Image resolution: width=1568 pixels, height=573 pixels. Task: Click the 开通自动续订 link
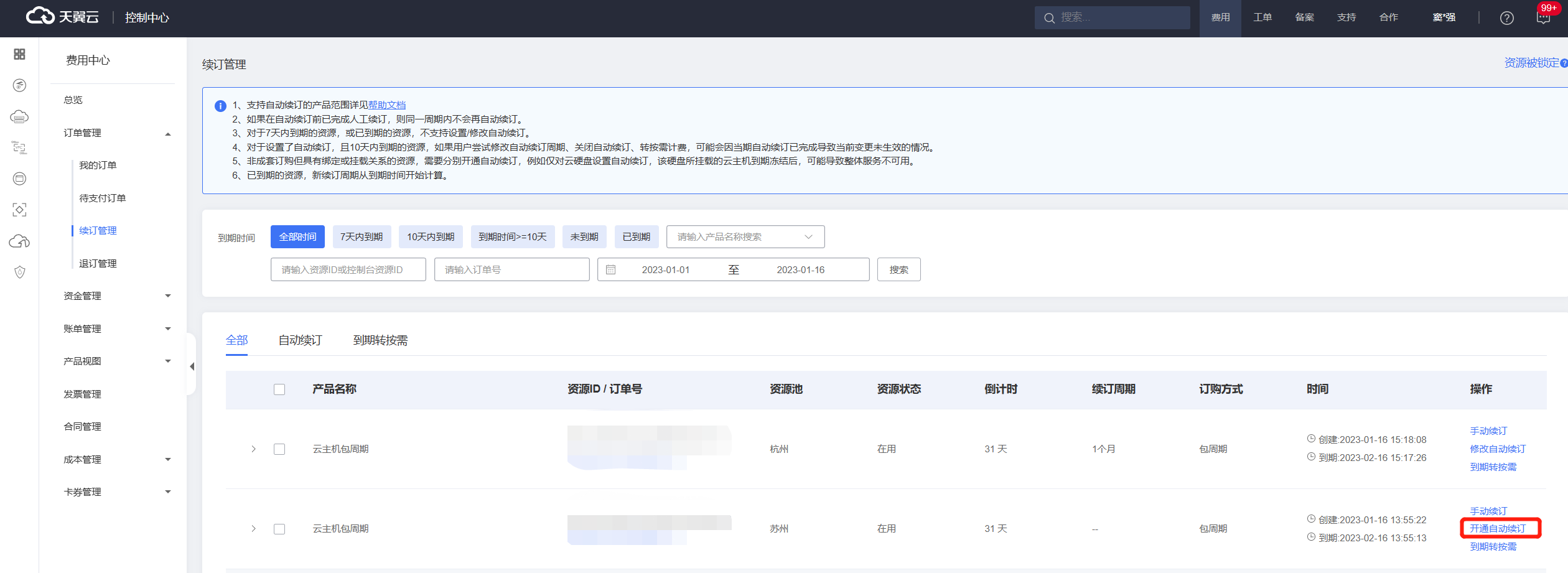click(x=1497, y=529)
